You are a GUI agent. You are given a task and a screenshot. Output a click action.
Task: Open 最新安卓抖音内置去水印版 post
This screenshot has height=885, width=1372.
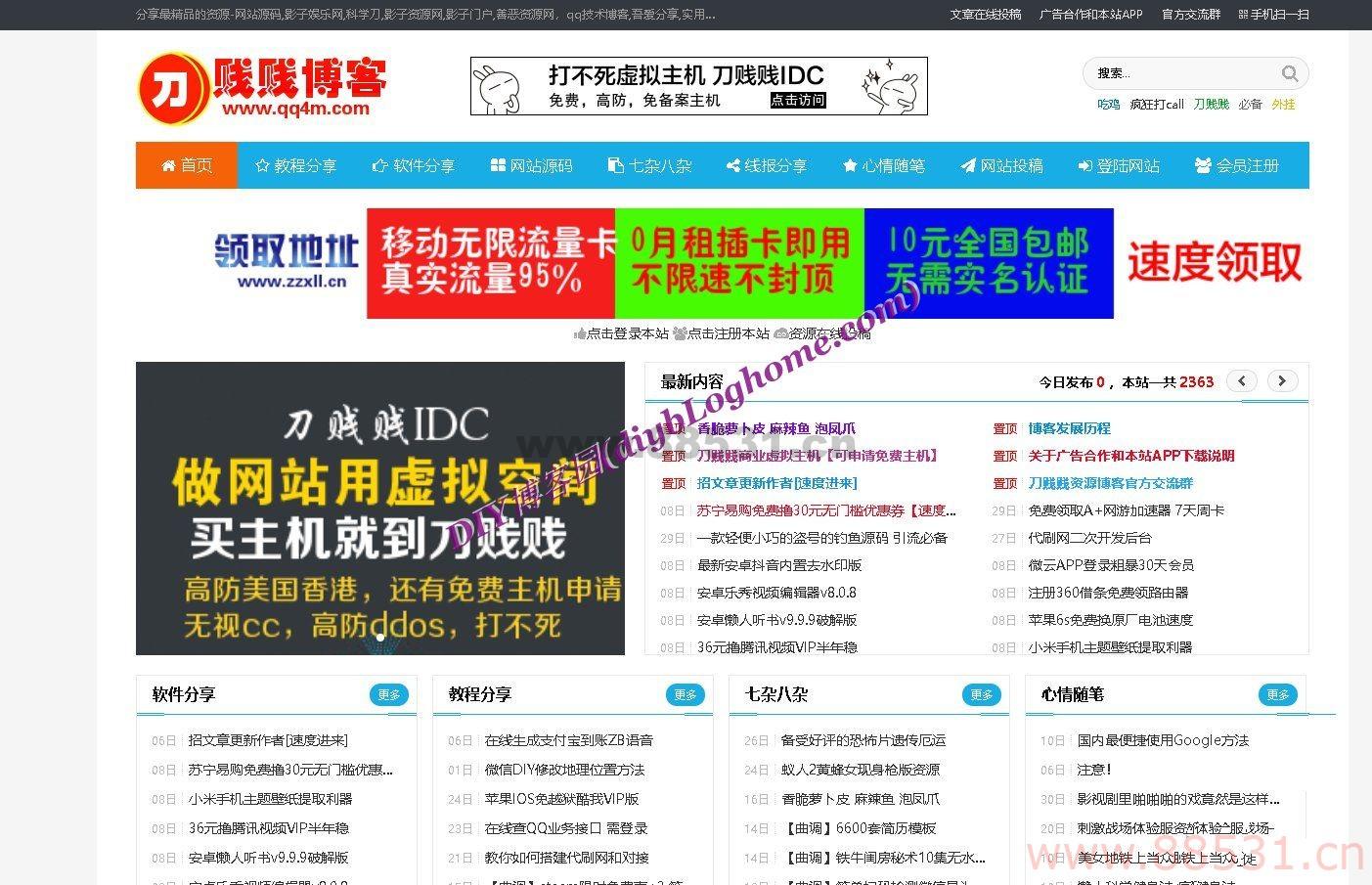[x=779, y=565]
